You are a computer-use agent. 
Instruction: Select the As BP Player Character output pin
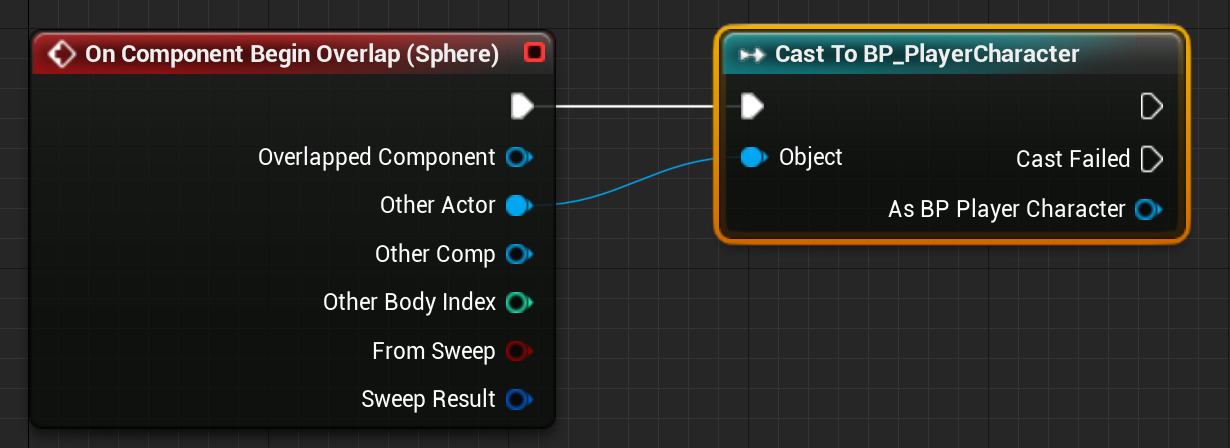1146,210
